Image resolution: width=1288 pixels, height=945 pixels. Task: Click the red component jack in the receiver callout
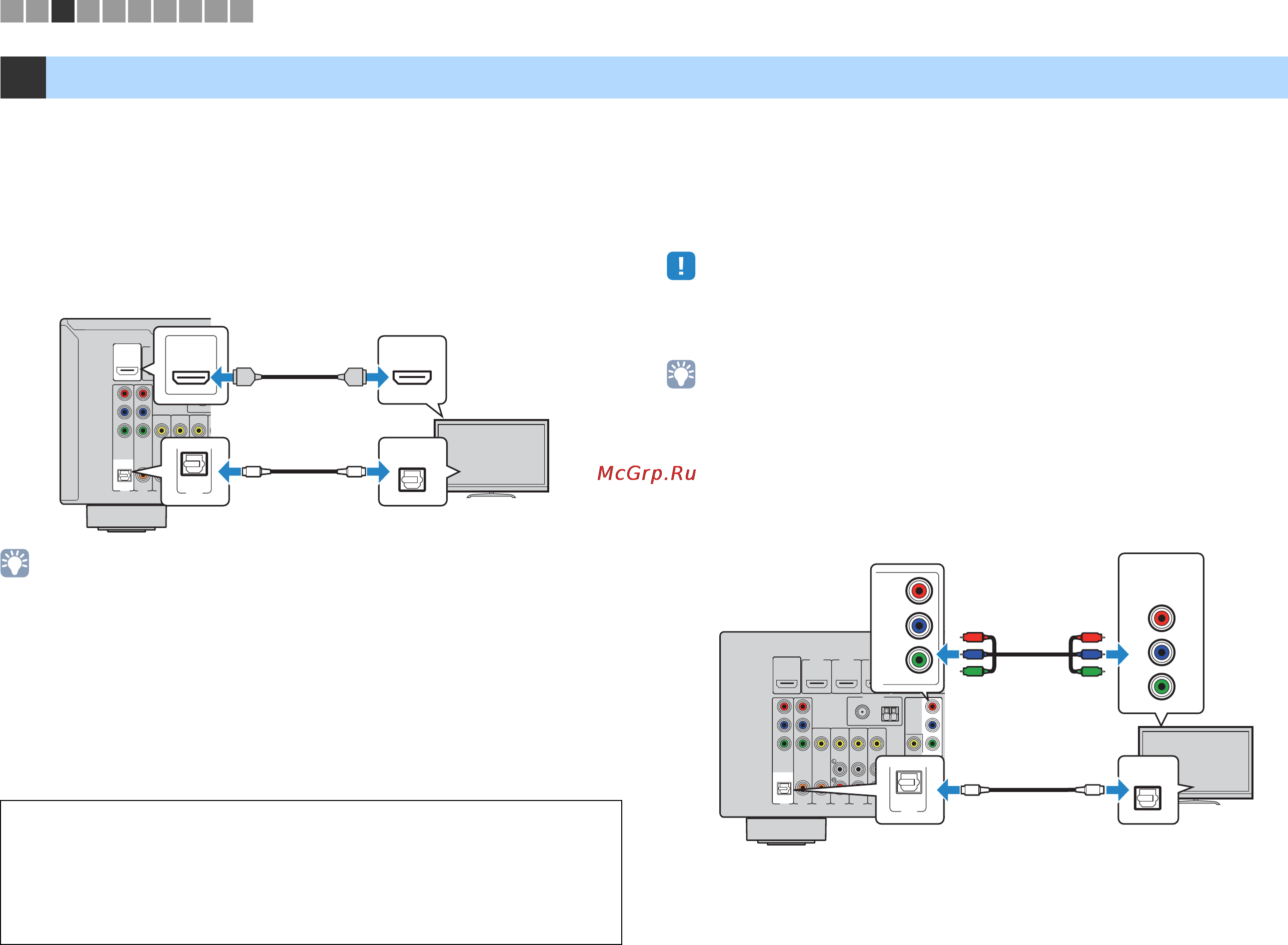click(x=919, y=590)
